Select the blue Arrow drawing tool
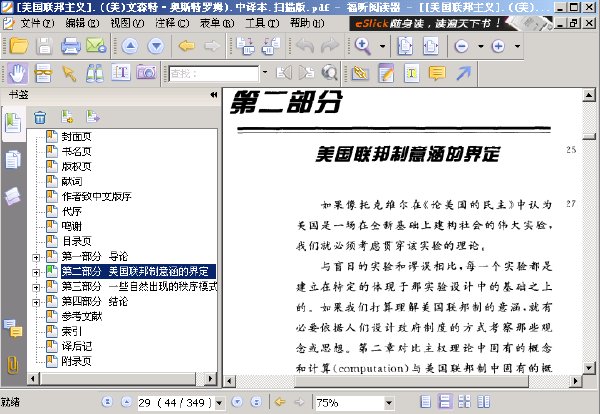The width and height of the screenshot is (600, 414). 463,73
